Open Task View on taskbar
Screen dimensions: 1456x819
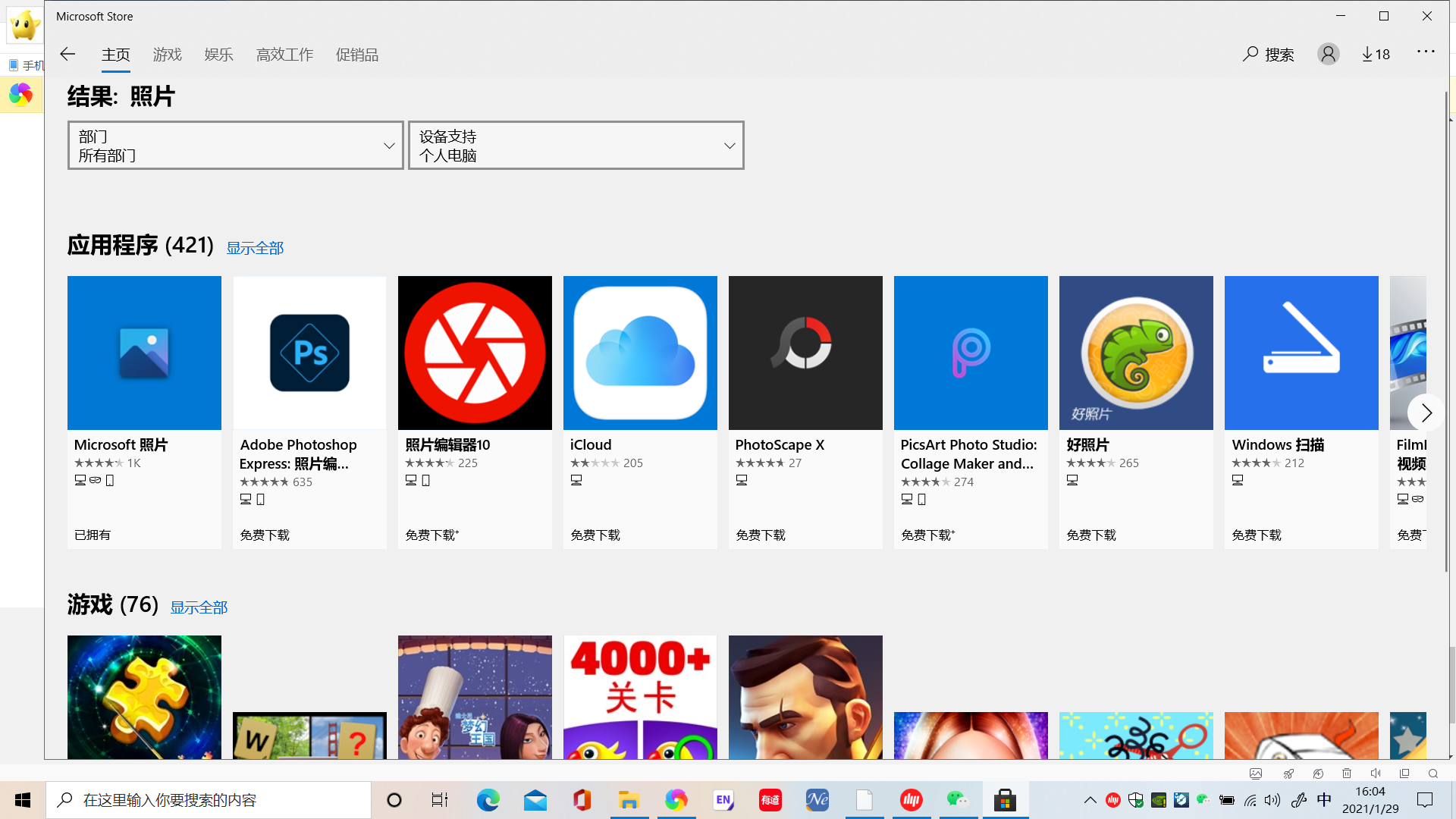click(440, 800)
